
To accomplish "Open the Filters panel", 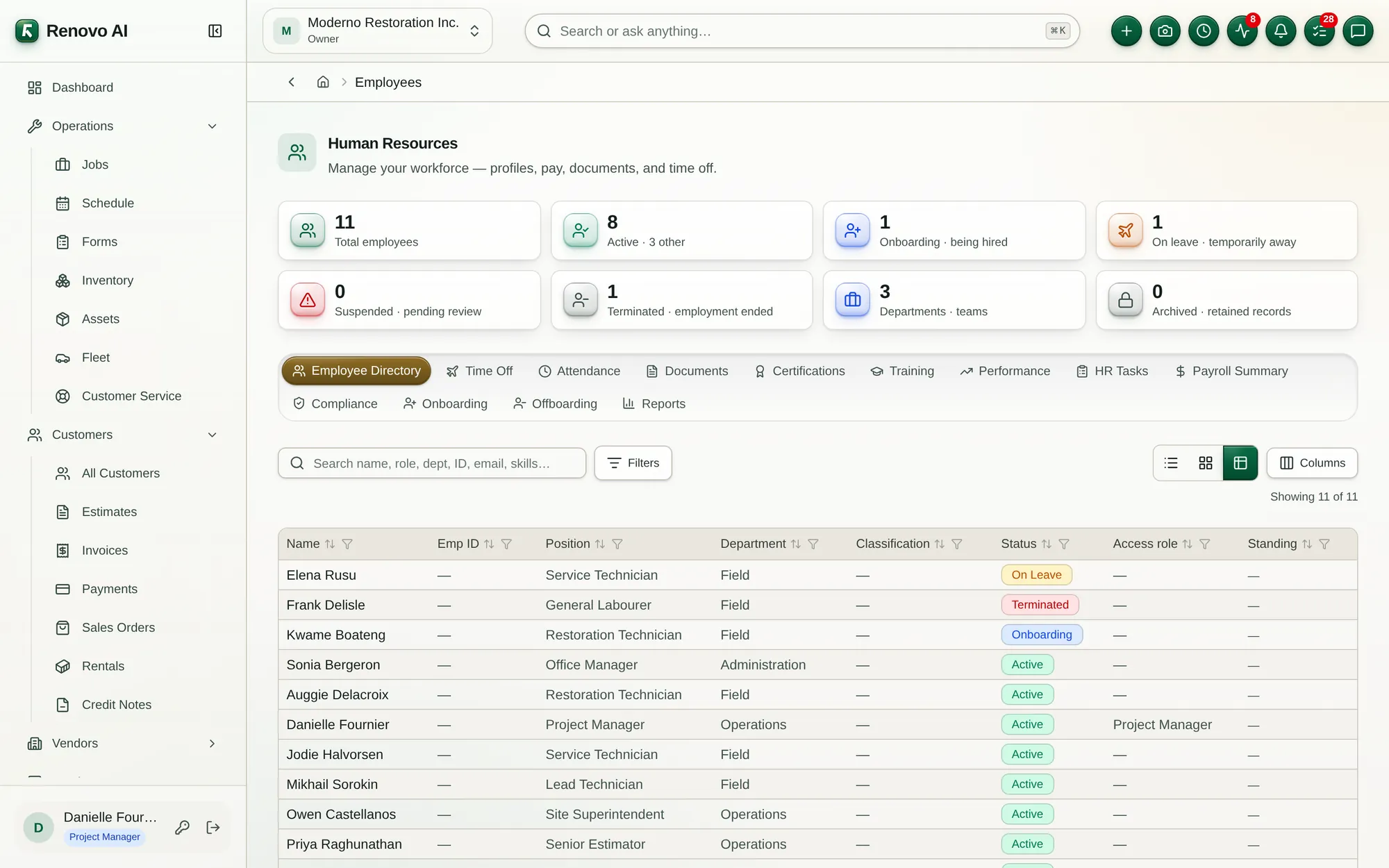I will tap(633, 463).
